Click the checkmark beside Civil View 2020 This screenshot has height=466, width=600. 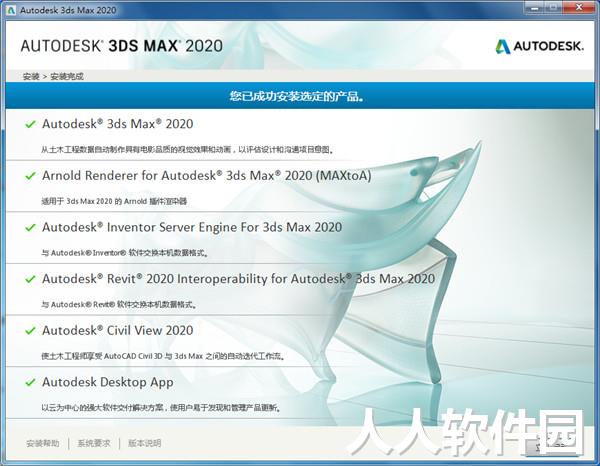[30, 331]
